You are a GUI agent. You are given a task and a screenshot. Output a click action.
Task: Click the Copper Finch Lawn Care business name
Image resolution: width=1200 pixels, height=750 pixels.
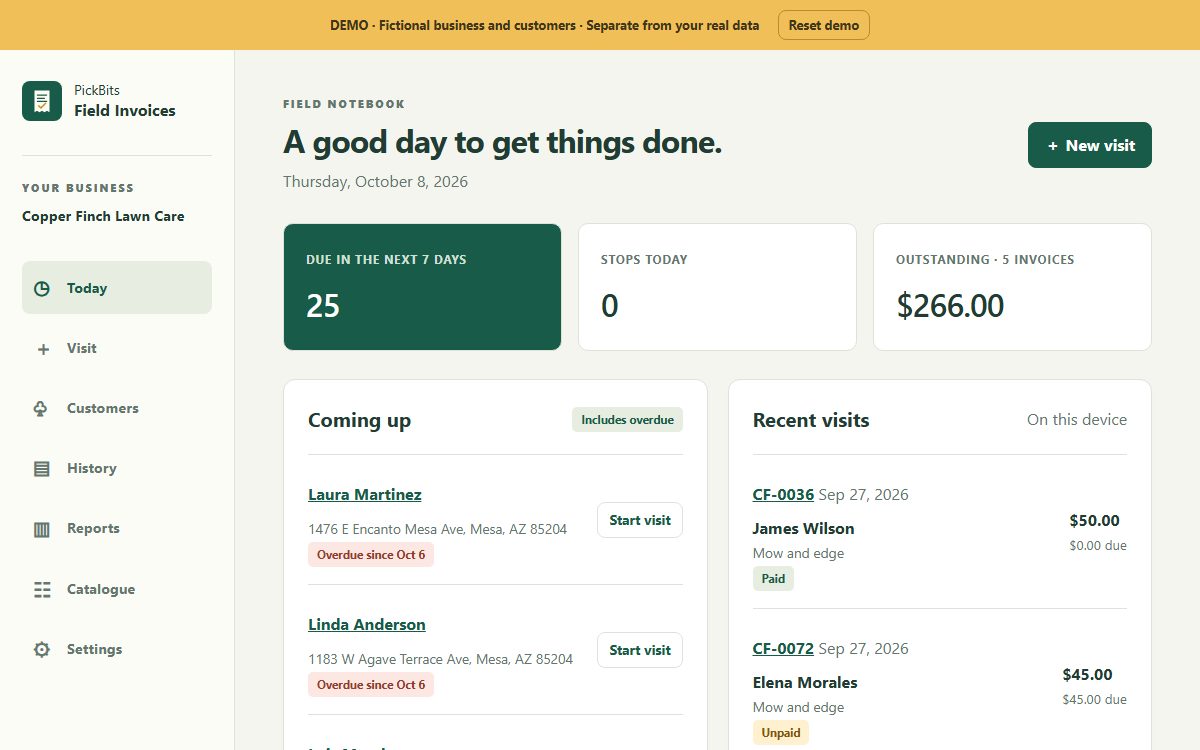pos(103,216)
